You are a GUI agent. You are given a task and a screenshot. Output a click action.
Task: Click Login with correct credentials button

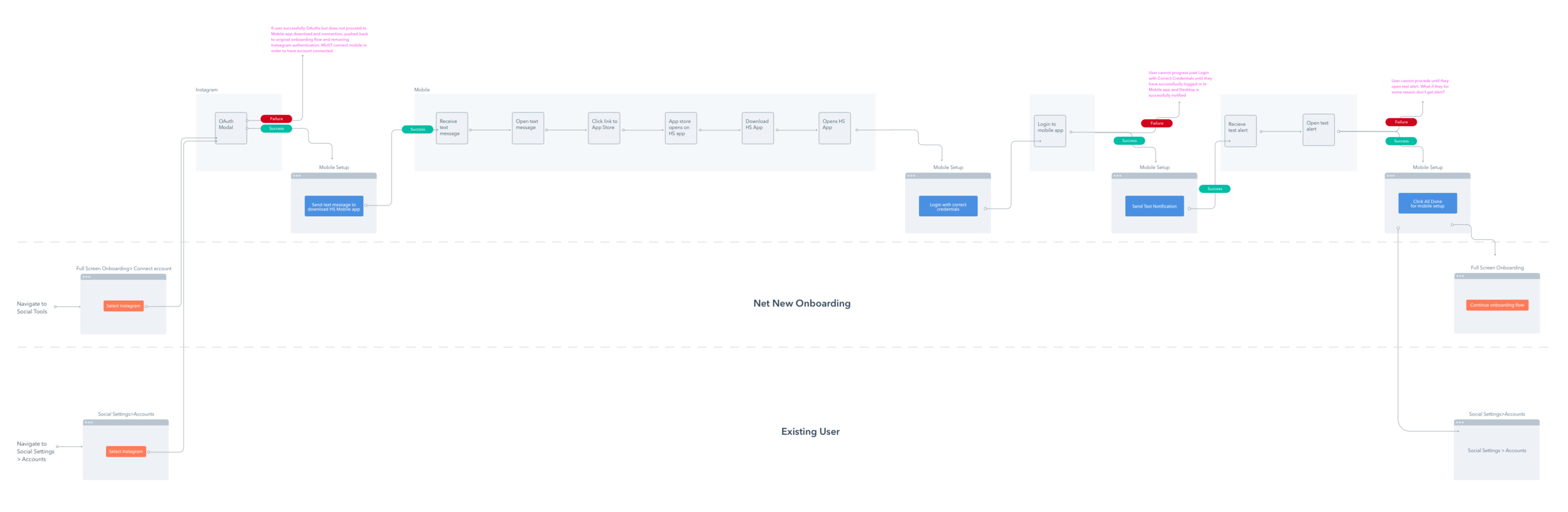click(948, 206)
